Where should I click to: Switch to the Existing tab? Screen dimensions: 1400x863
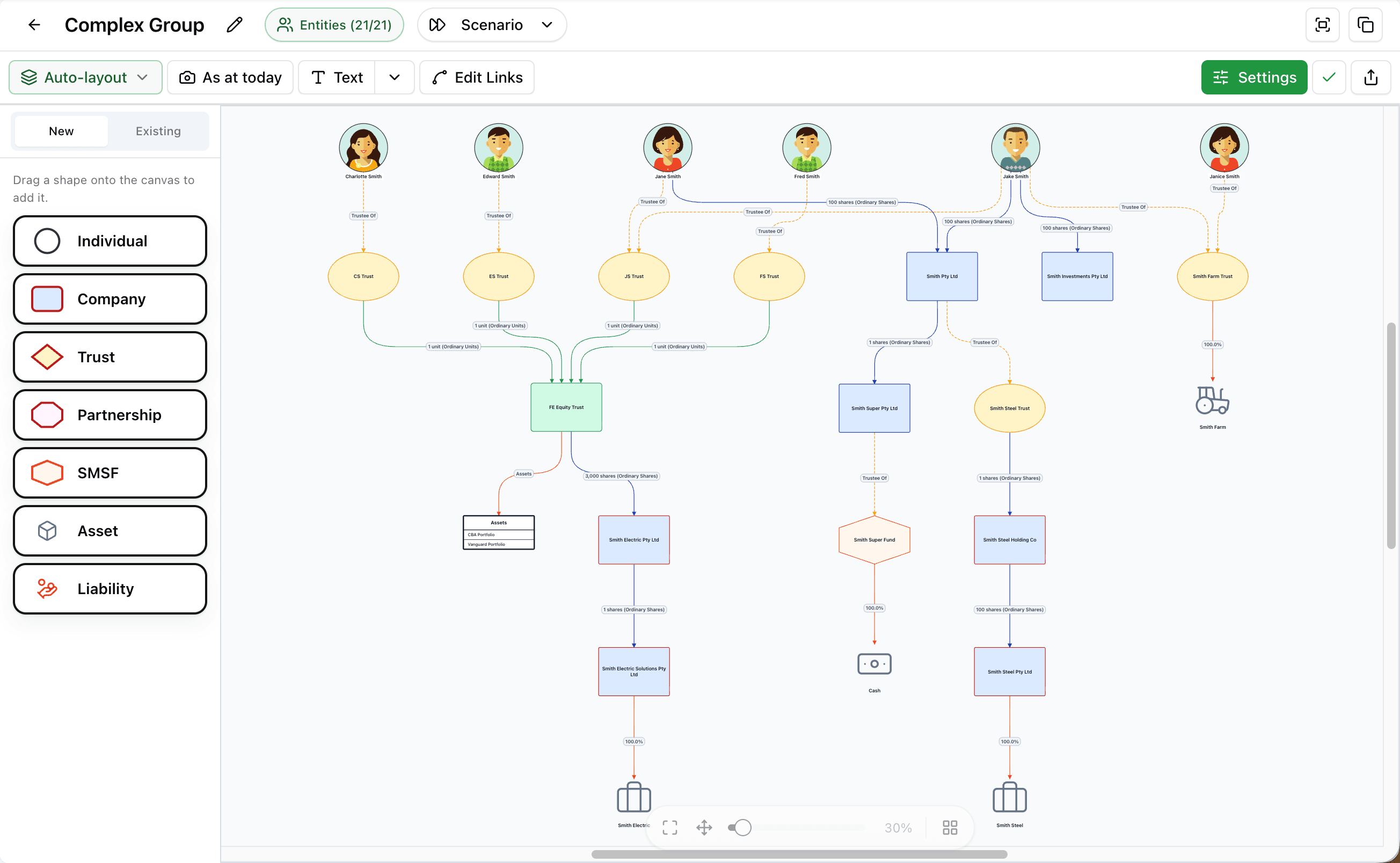[158, 131]
